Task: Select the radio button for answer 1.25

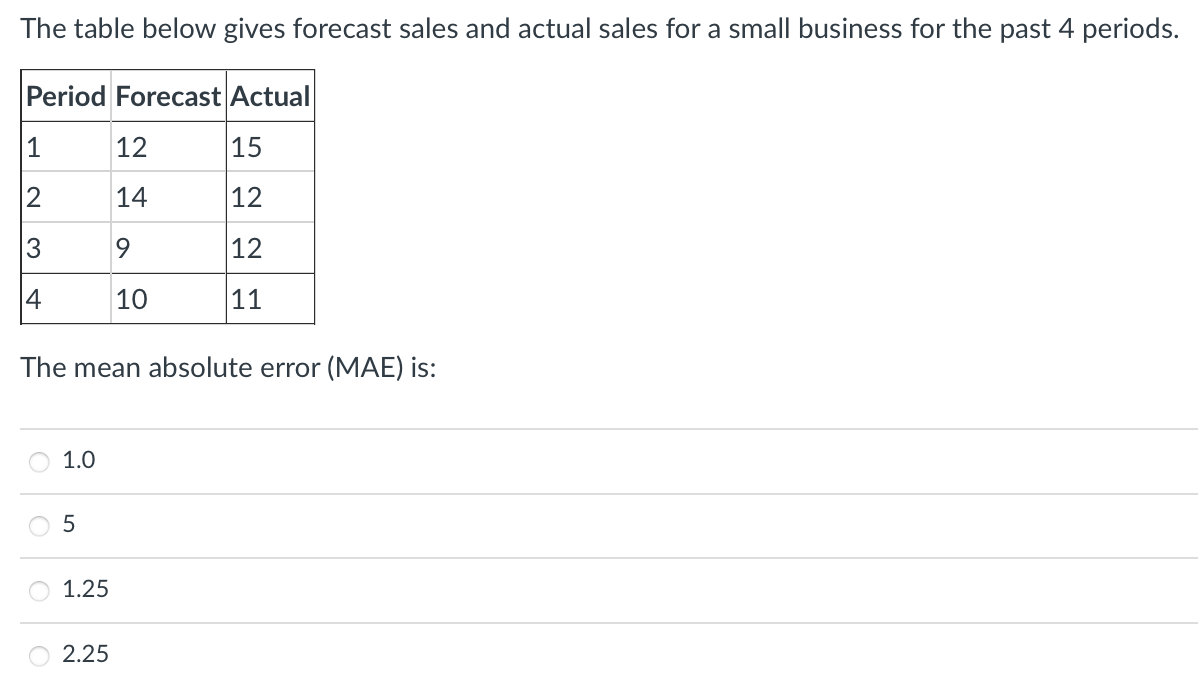Action: click(38, 590)
